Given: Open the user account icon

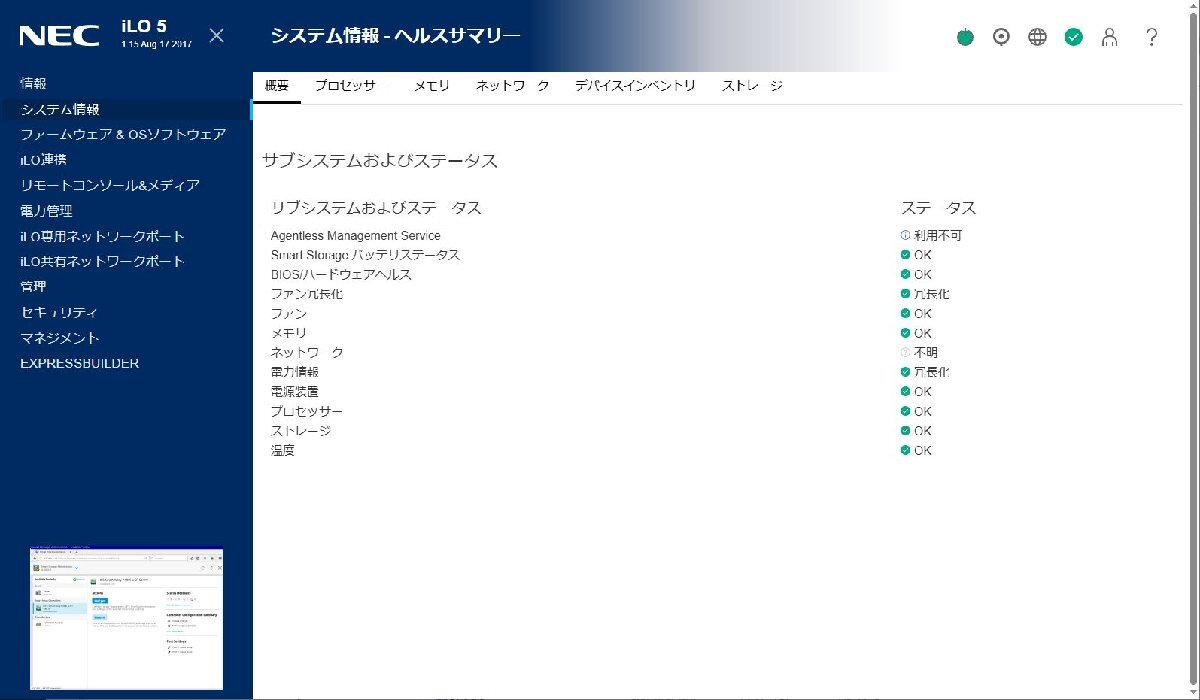Looking at the screenshot, I should (1109, 37).
